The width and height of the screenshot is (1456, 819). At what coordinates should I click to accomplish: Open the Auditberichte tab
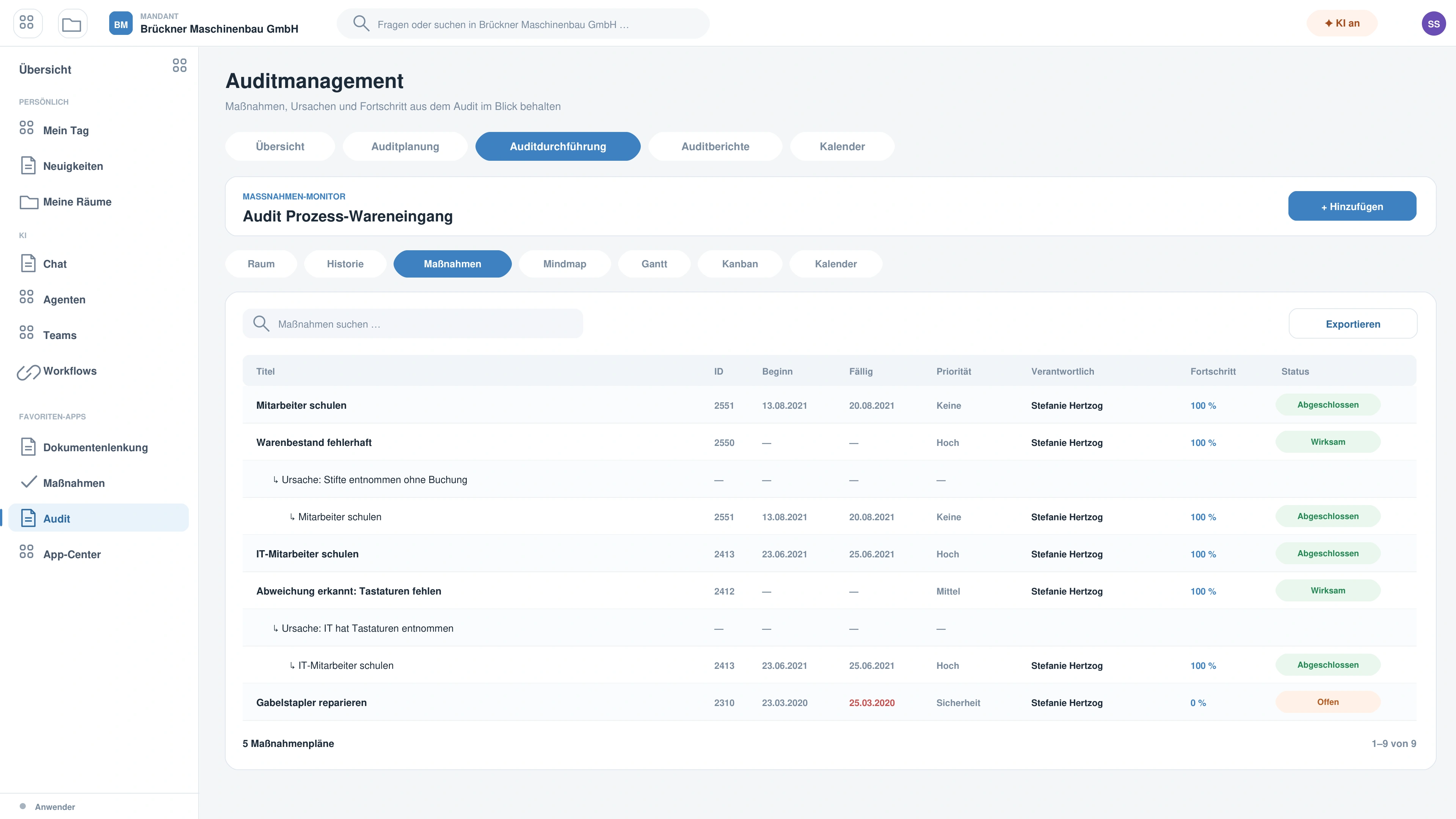pos(715,146)
